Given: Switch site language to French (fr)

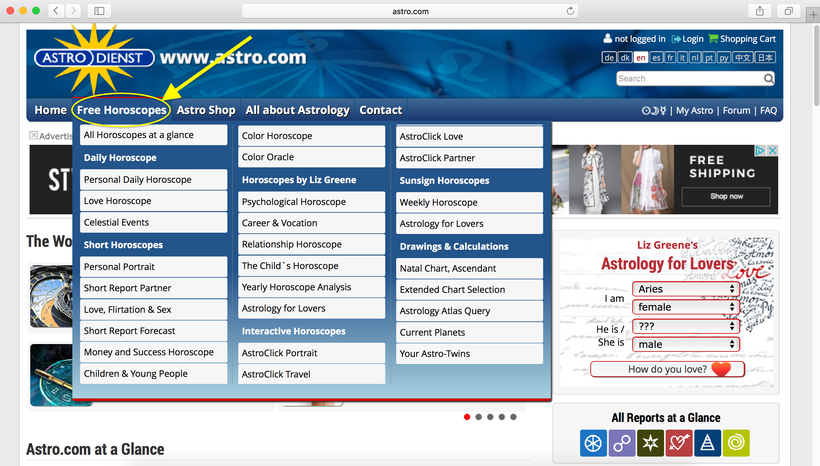Looking at the screenshot, I should click(670, 58).
